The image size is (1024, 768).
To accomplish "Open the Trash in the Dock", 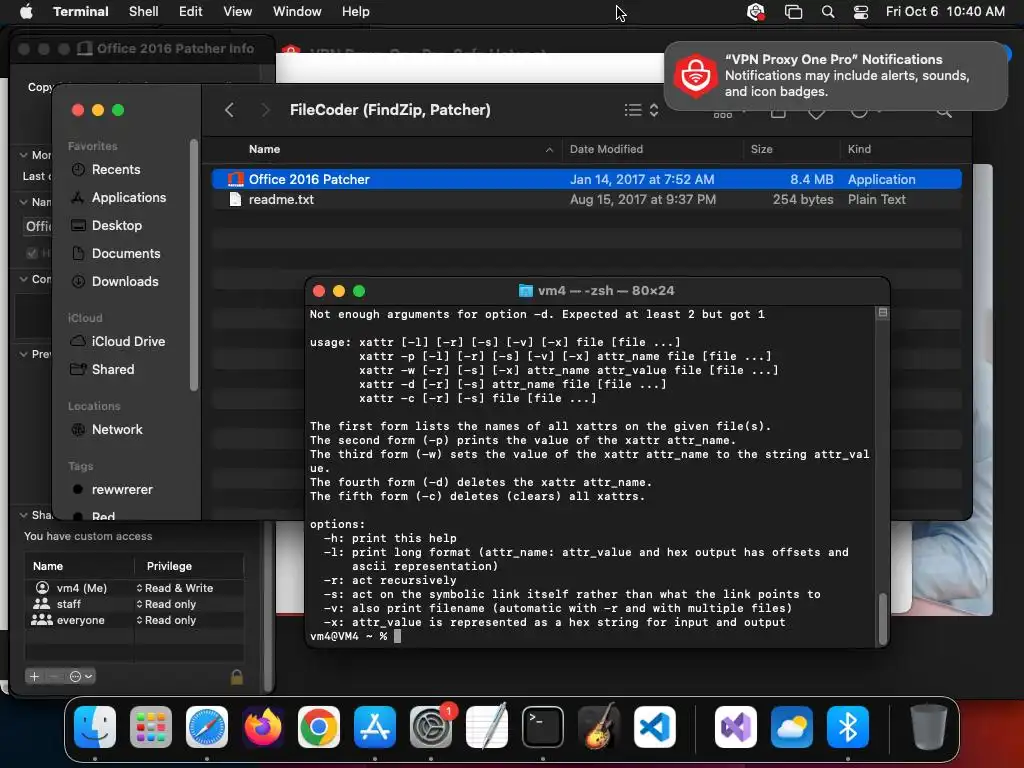I will [x=929, y=727].
